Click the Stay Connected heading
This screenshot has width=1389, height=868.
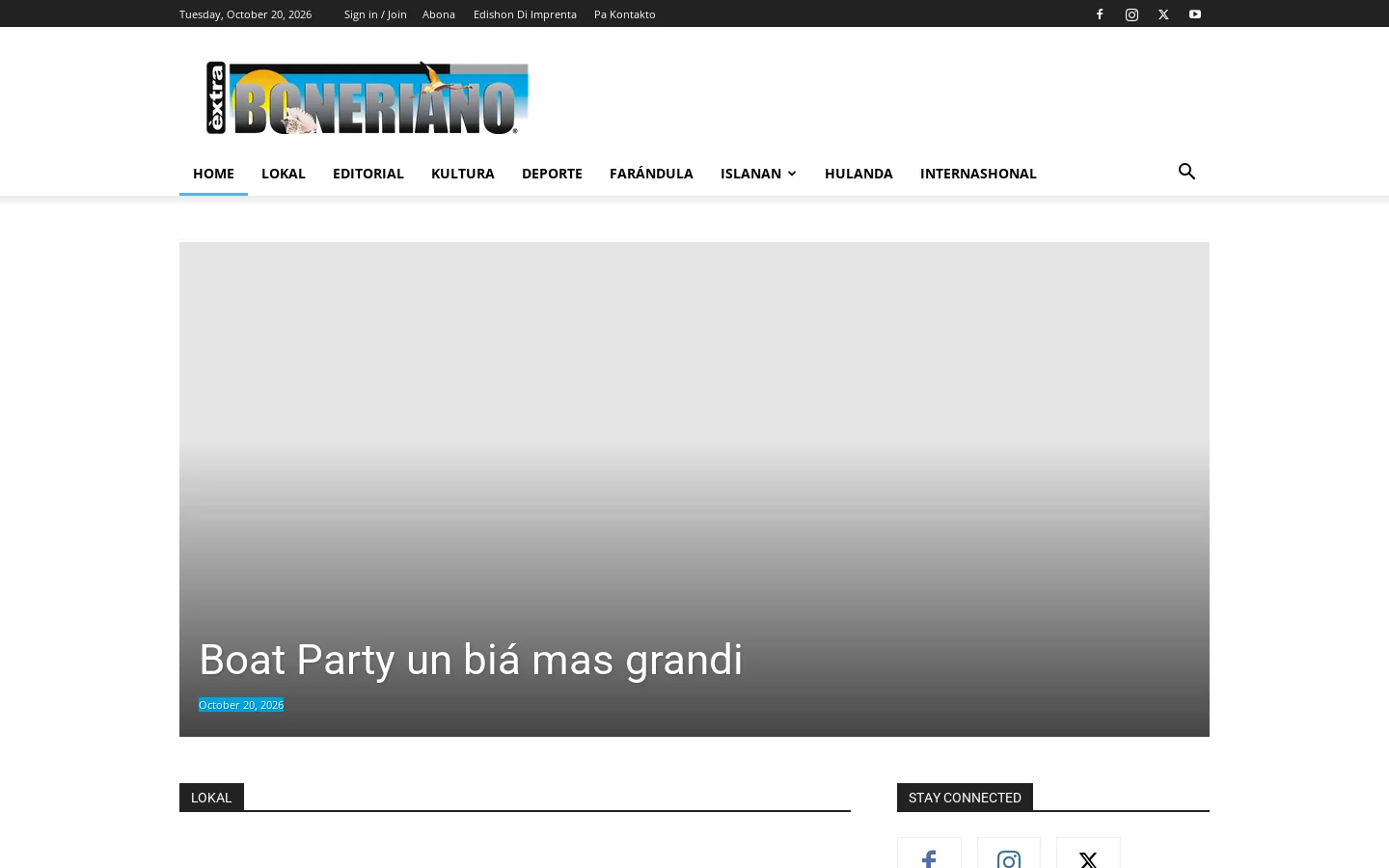pyautogui.click(x=965, y=798)
